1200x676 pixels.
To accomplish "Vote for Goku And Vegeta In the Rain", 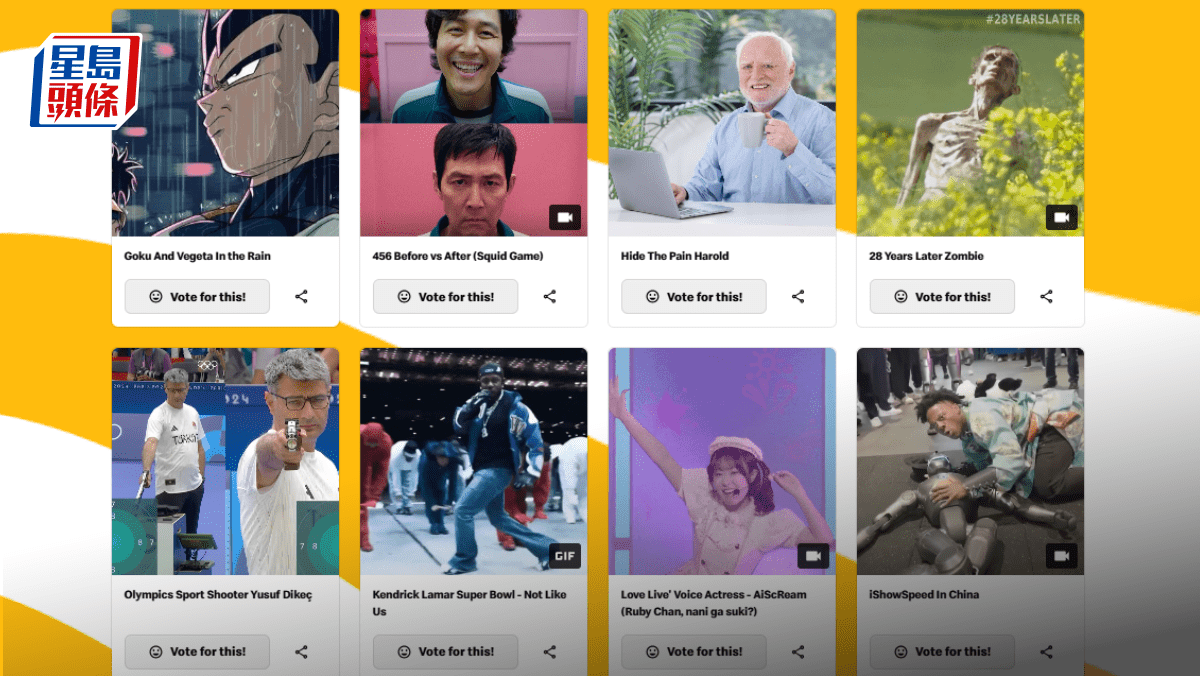I will tap(197, 297).
